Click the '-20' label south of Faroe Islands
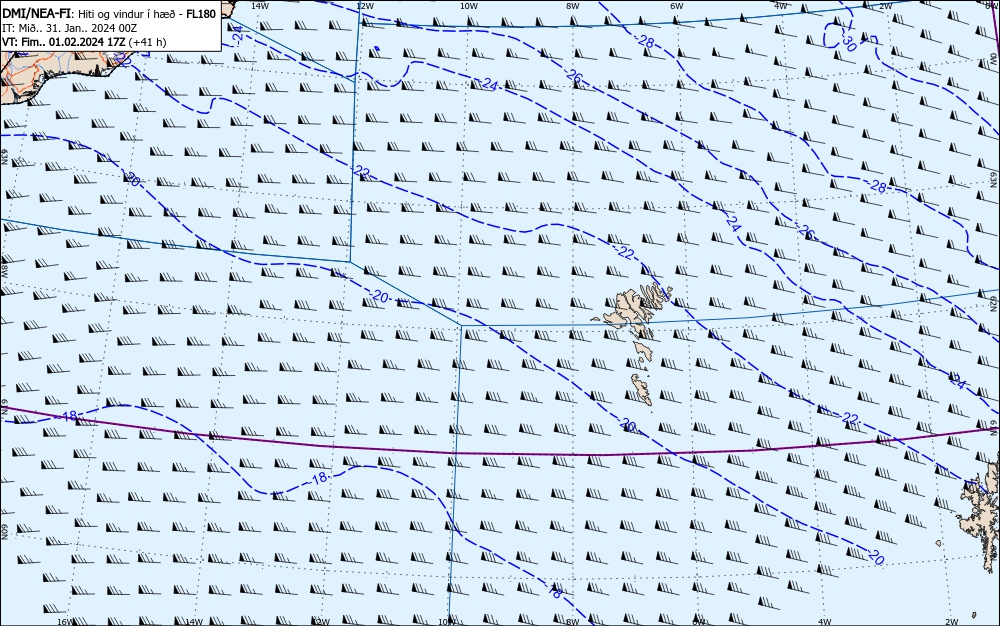The height and width of the screenshot is (626, 1000). click(x=628, y=425)
